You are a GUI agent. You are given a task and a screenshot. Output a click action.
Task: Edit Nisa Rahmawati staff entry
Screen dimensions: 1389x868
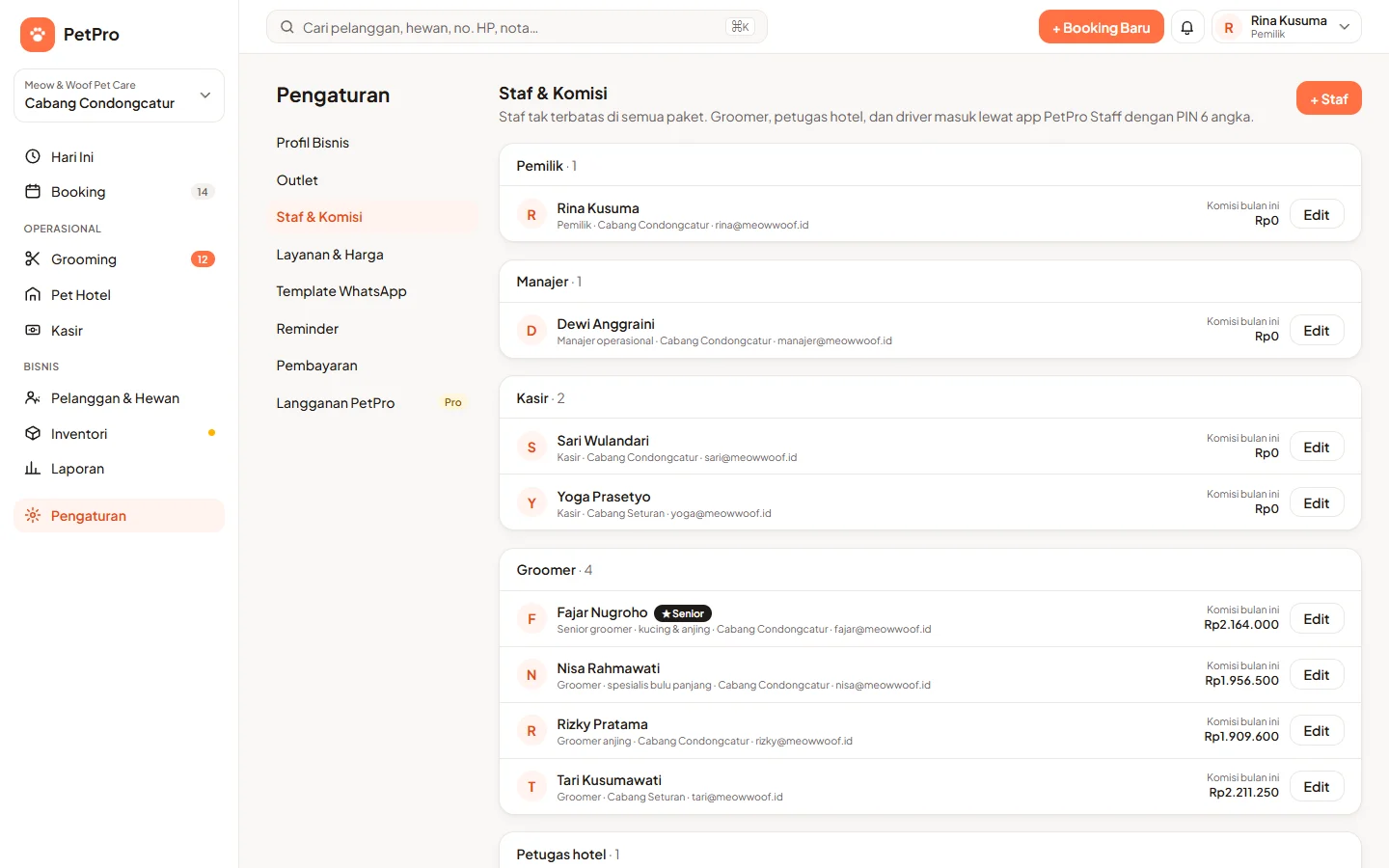click(1317, 675)
